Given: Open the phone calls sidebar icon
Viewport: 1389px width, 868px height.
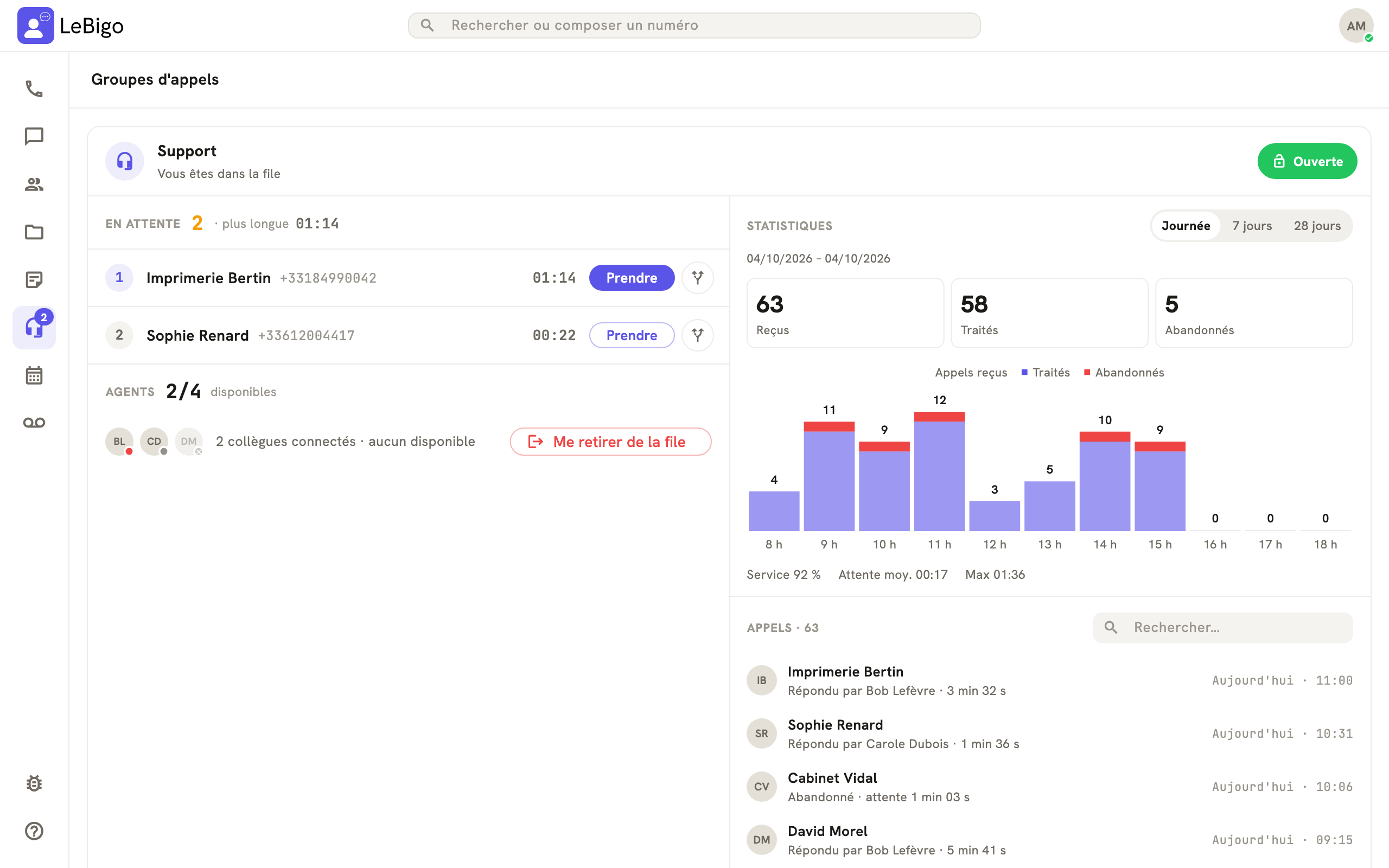Looking at the screenshot, I should click(34, 89).
